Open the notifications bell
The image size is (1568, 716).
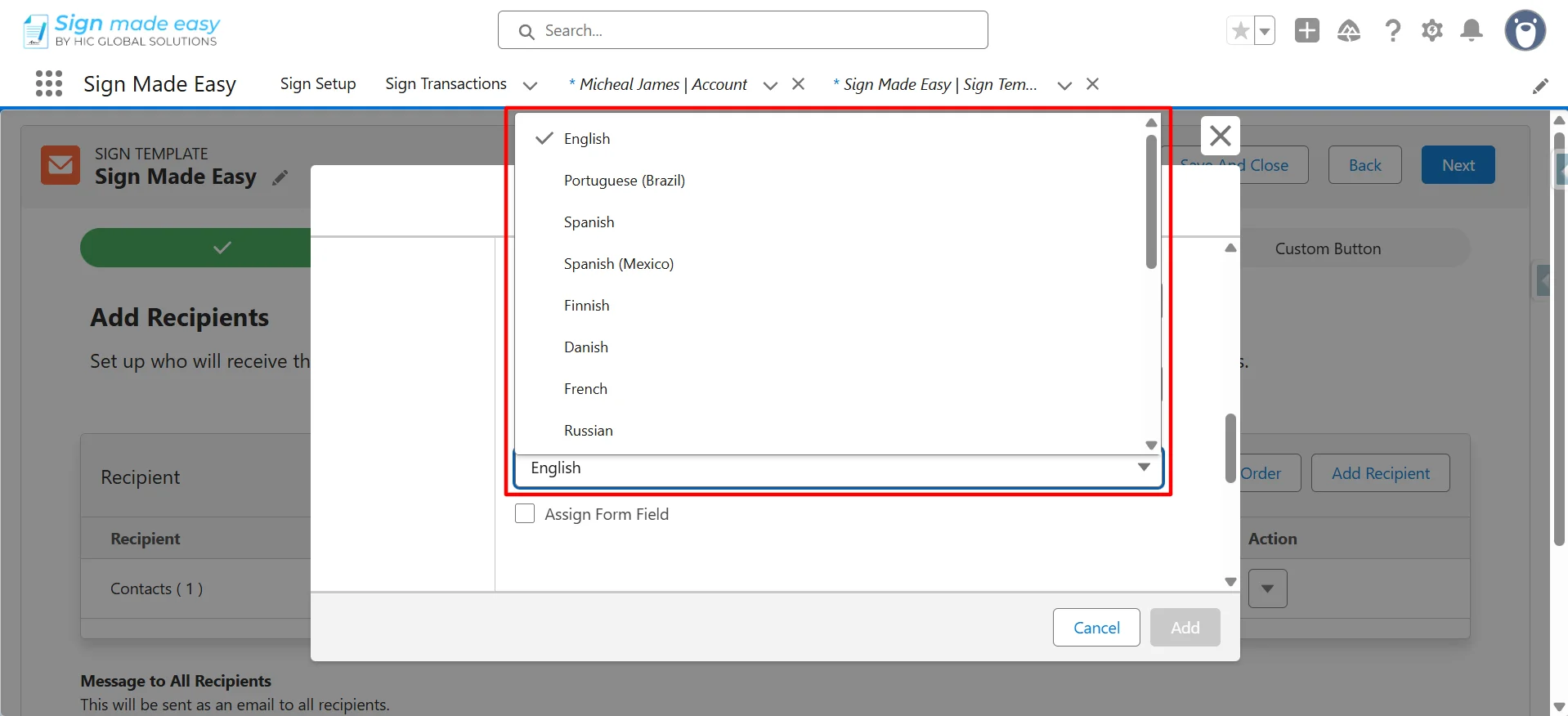coord(1472,31)
